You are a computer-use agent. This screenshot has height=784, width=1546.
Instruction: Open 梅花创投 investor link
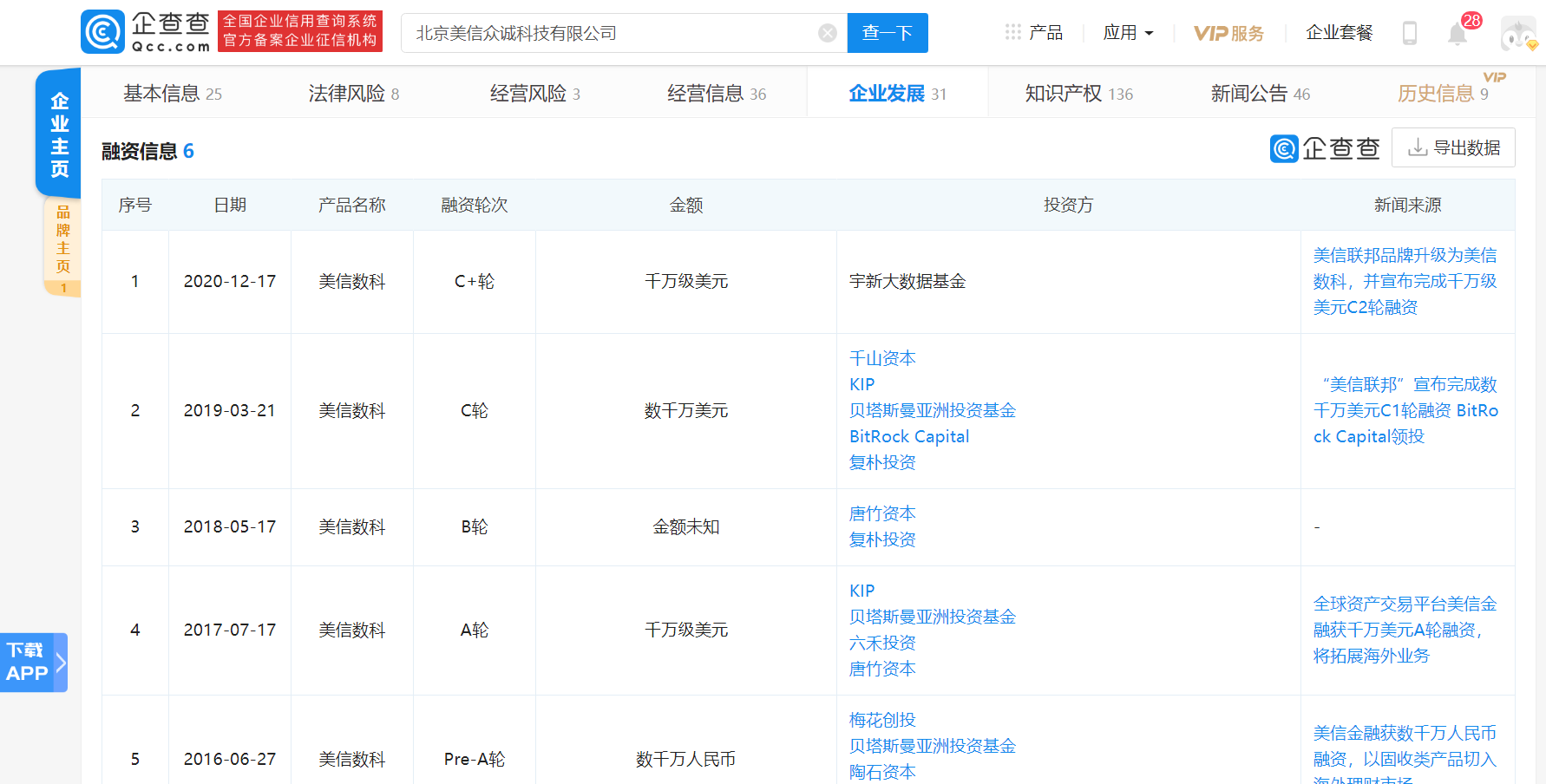click(882, 720)
